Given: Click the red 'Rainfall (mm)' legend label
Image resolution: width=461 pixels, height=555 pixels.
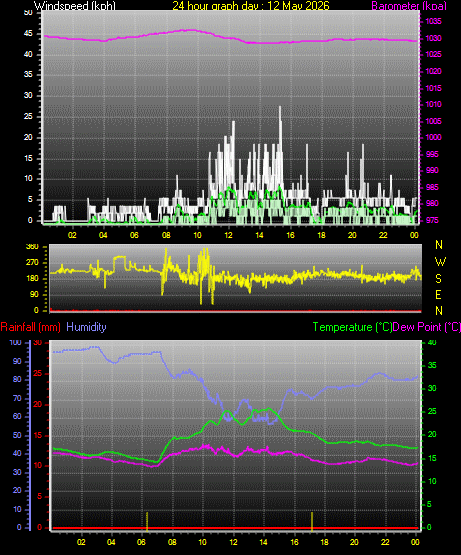Looking at the screenshot, I should tap(30, 327).
